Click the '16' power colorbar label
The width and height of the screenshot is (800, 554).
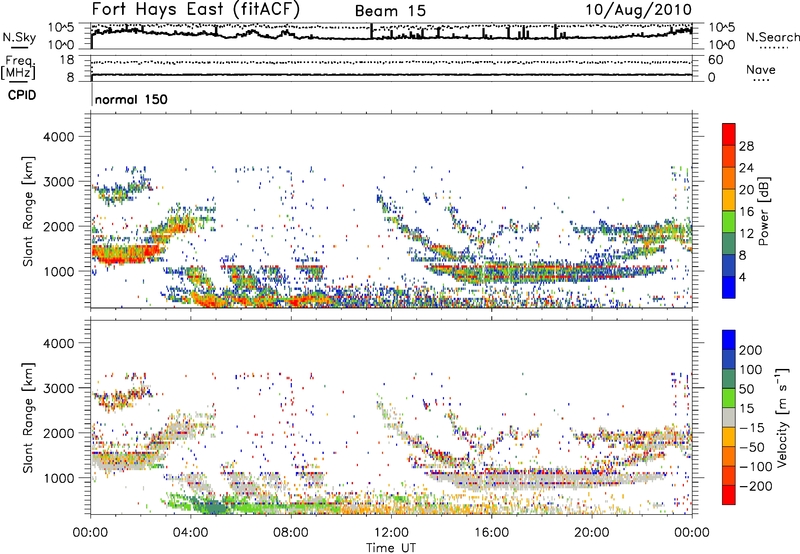pos(746,212)
